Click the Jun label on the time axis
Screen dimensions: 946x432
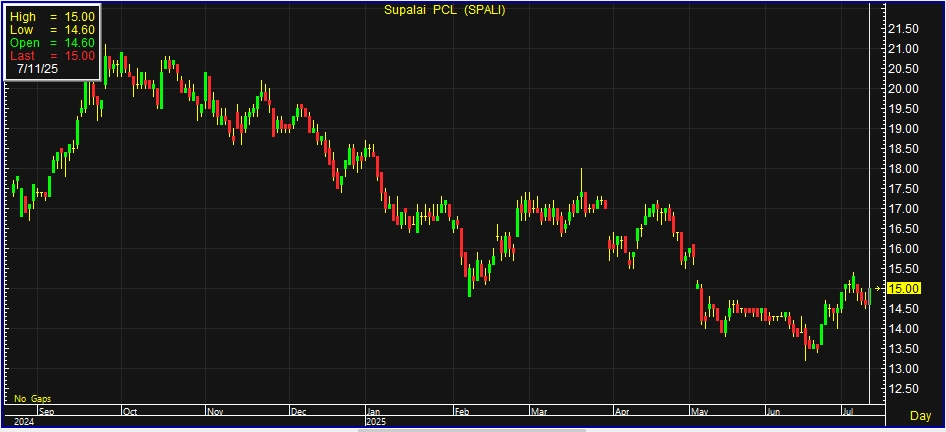774,412
